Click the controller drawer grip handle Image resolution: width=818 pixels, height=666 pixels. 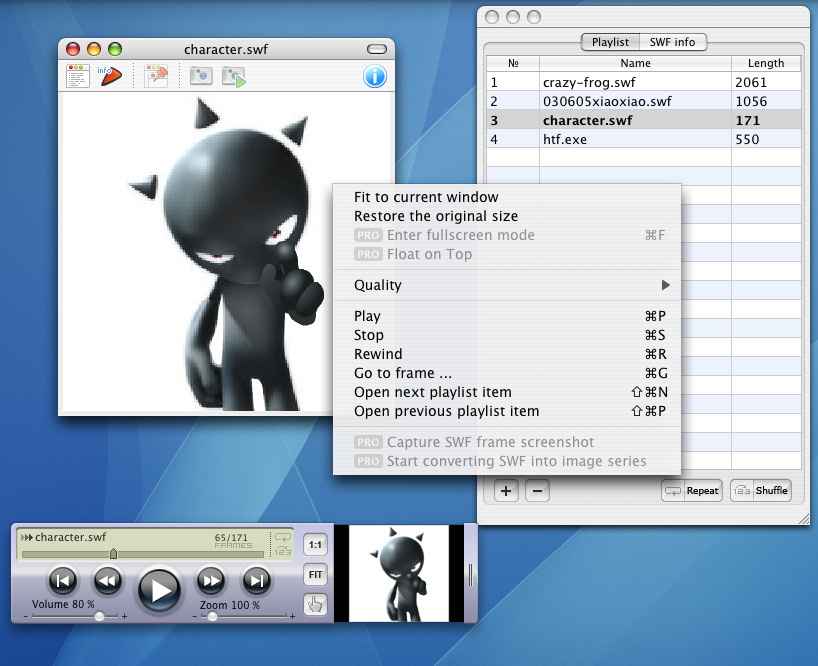tap(471, 574)
